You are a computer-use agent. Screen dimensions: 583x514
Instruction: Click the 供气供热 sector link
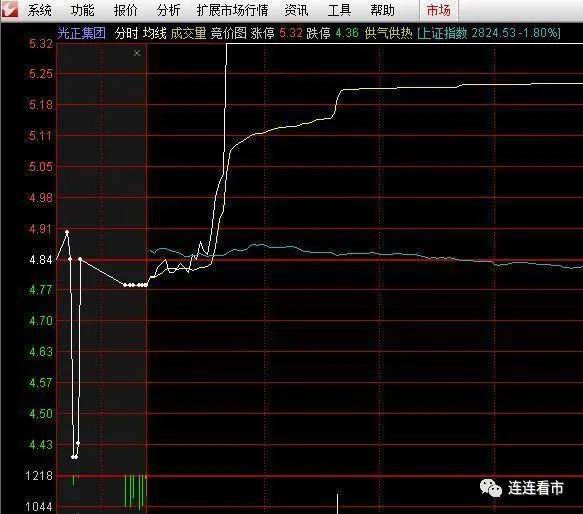[x=389, y=33]
